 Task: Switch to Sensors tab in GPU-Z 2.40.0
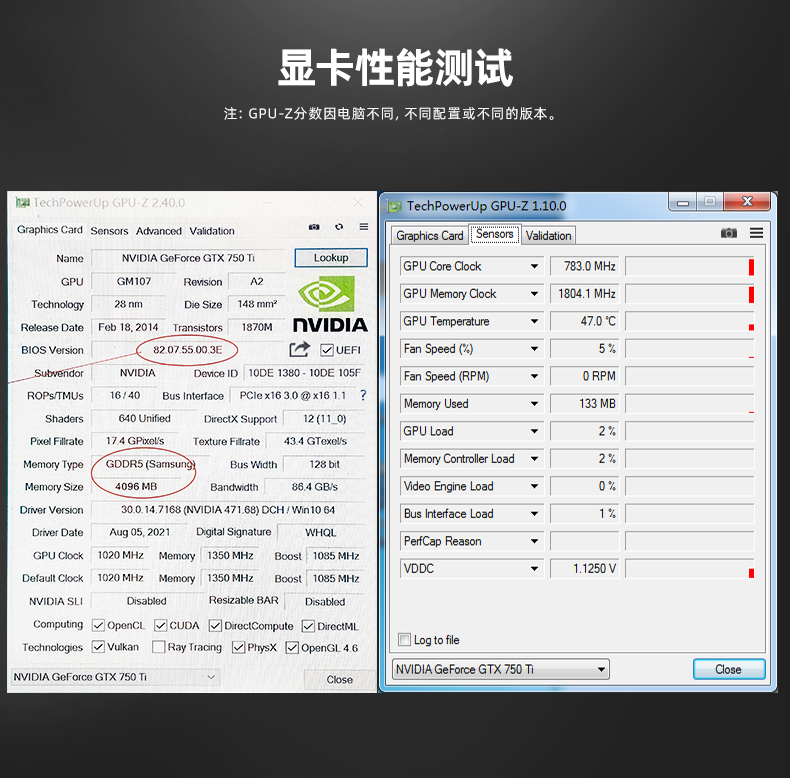pos(109,231)
